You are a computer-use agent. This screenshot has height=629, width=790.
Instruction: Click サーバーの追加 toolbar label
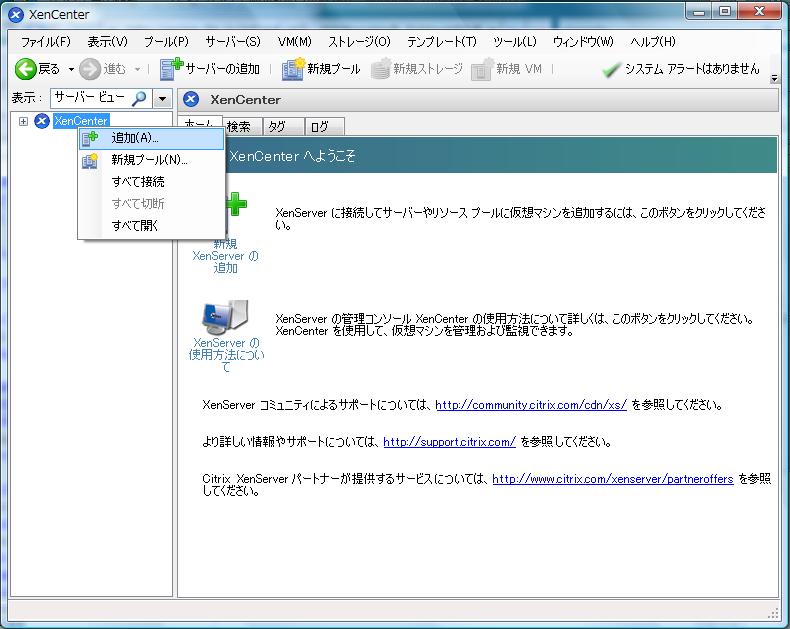pyautogui.click(x=223, y=69)
